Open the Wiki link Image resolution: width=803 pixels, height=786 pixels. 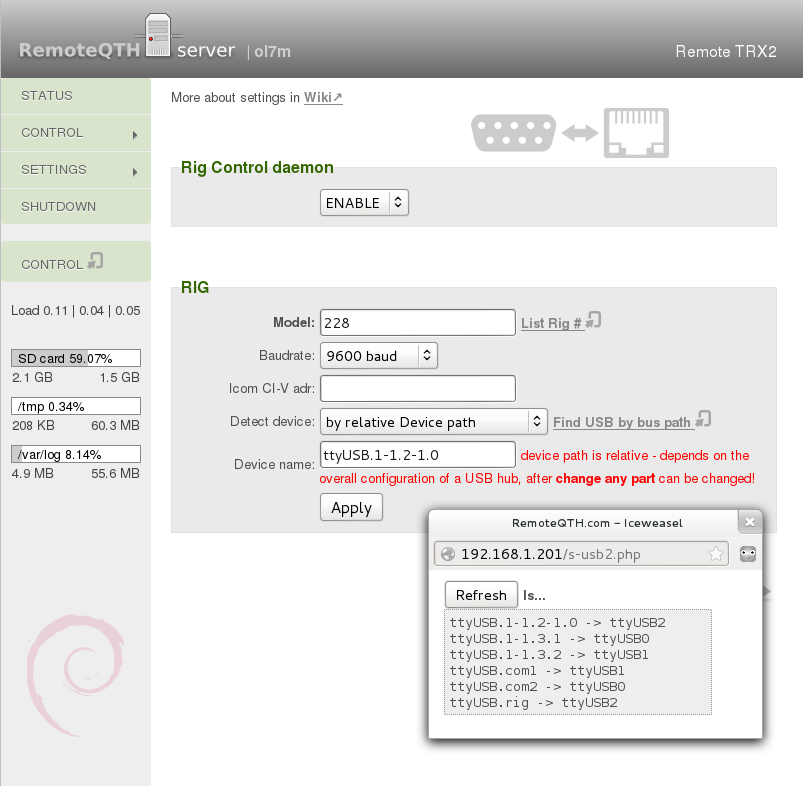[323, 97]
